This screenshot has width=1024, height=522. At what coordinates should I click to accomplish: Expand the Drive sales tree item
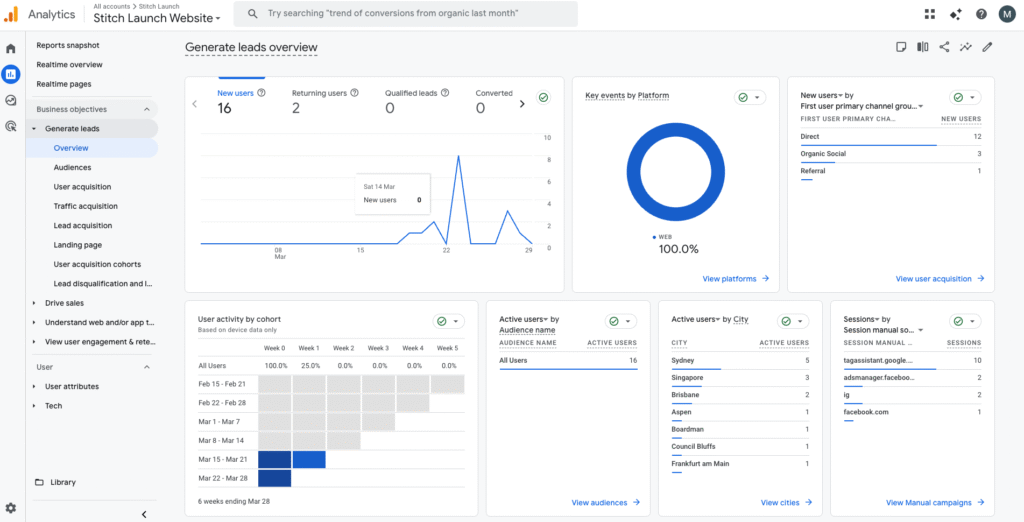click(x=34, y=303)
